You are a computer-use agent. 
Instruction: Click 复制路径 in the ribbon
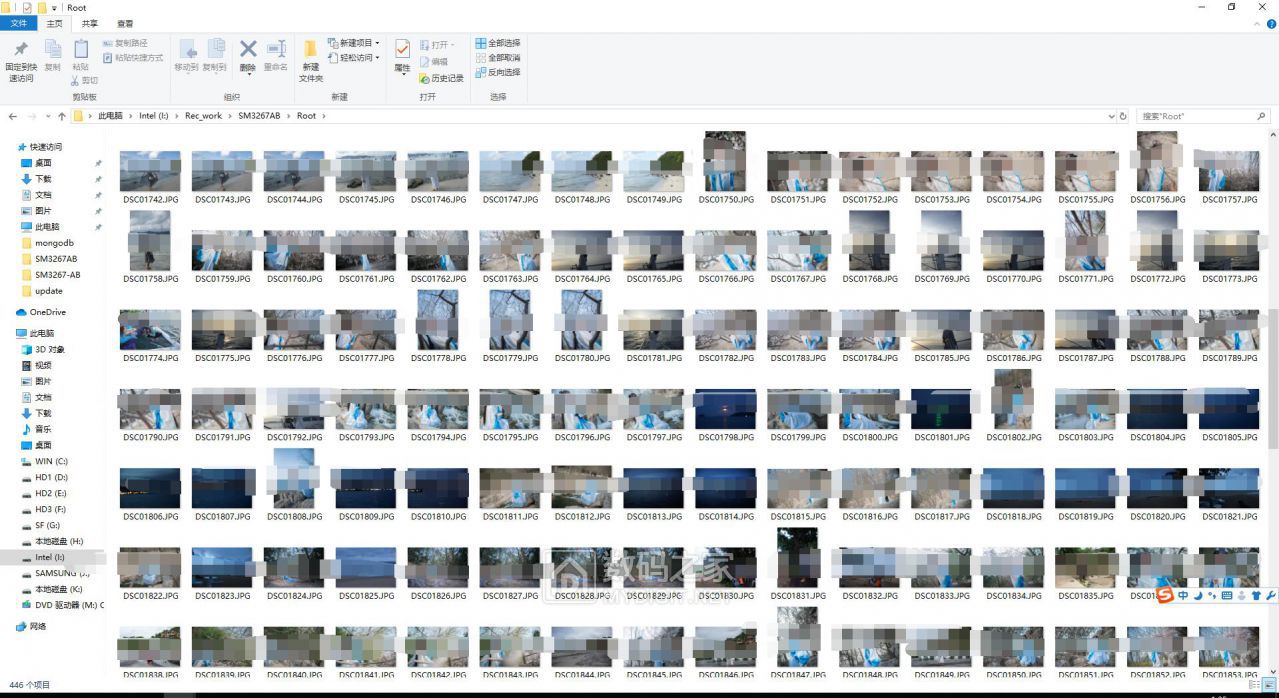click(x=125, y=43)
